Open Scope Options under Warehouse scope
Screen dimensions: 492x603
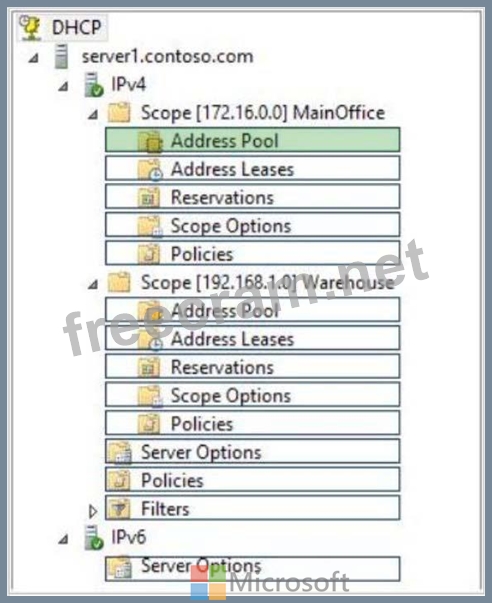pyautogui.click(x=252, y=395)
